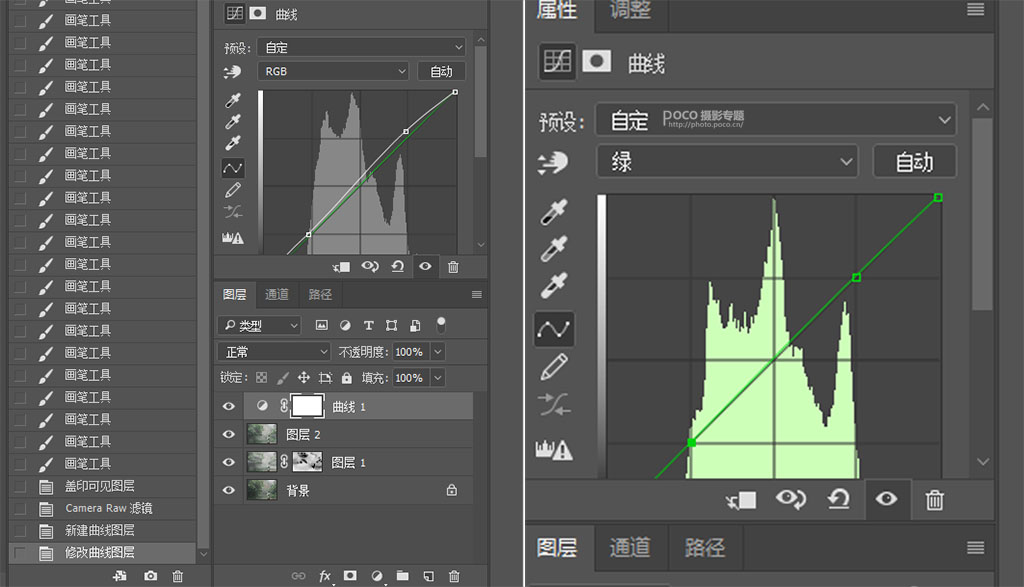
Task: Hide 图层 1 layer
Action: pyautogui.click(x=229, y=462)
